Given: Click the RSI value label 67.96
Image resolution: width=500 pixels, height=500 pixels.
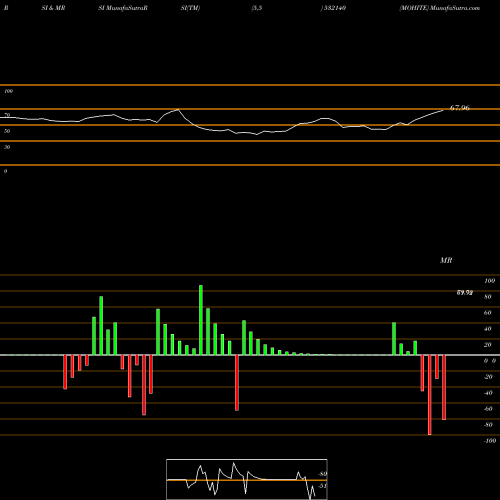Looking at the screenshot, I should [460, 108].
